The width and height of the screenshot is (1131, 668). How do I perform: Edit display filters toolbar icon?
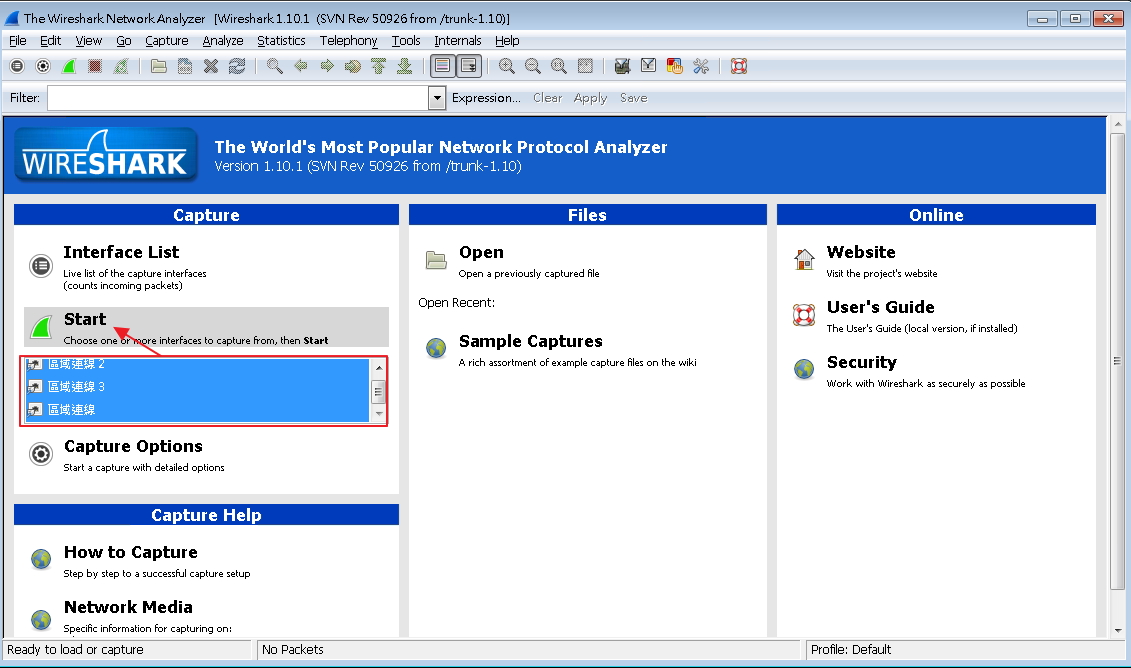tap(648, 66)
